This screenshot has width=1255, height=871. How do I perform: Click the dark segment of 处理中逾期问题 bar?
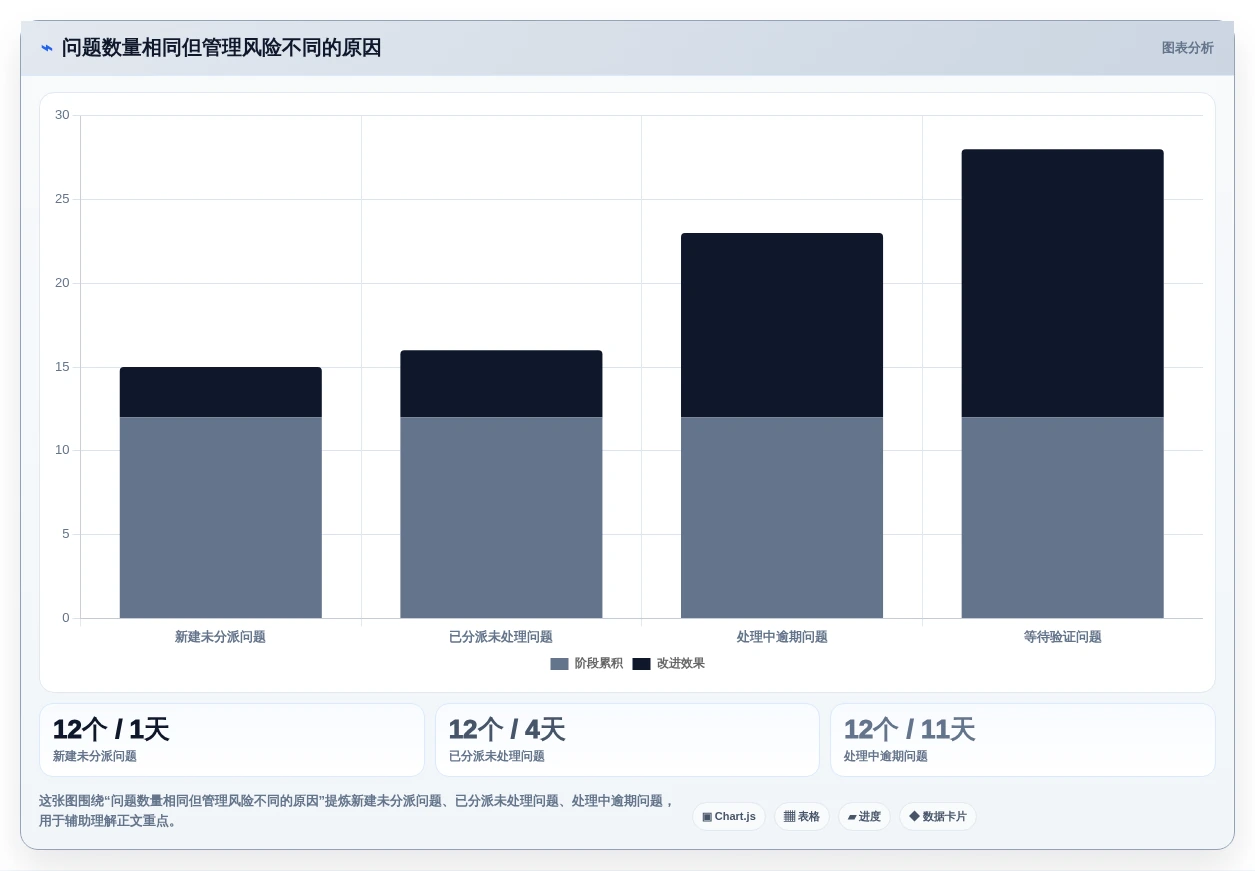coord(782,325)
